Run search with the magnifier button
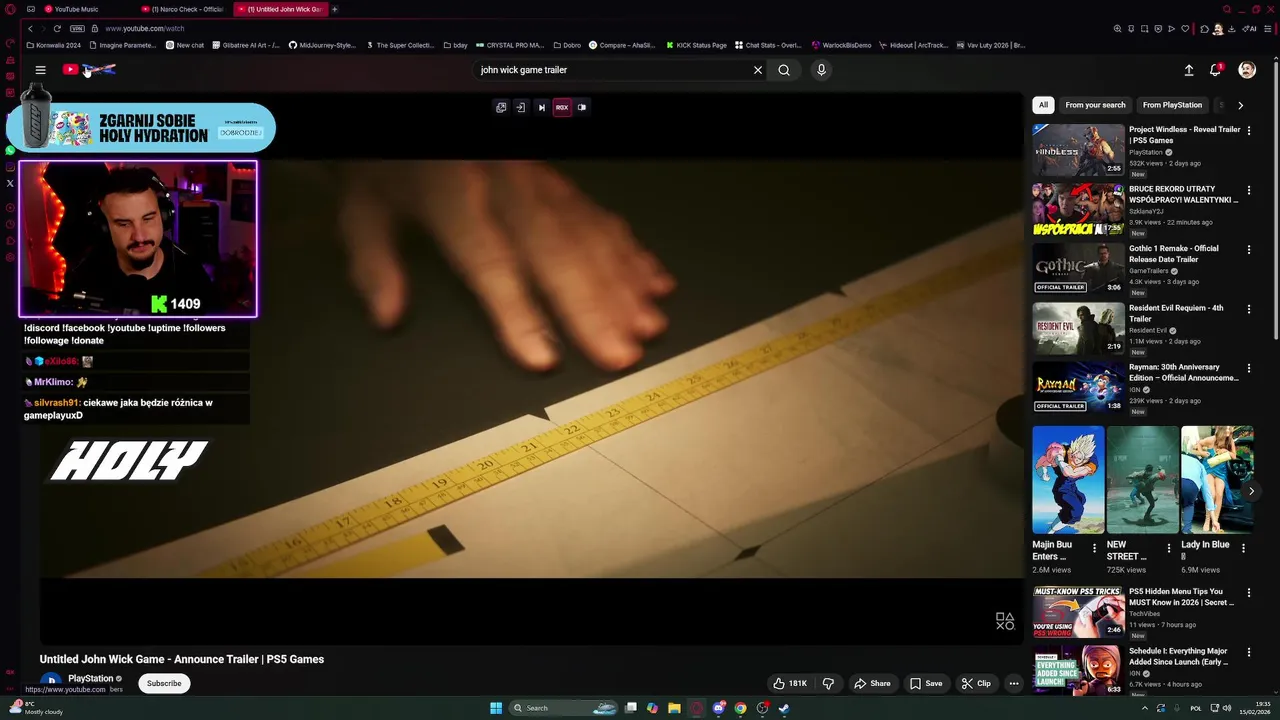 coord(784,70)
